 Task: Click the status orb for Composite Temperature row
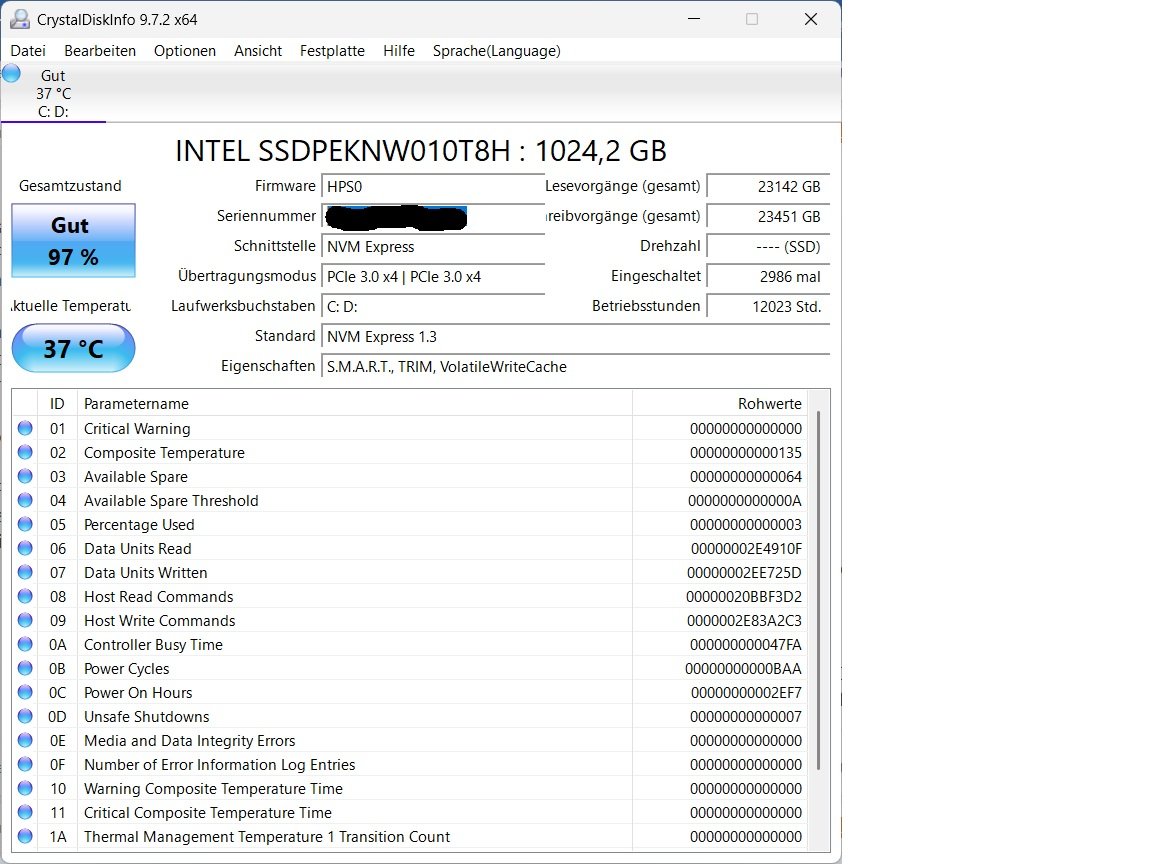click(25, 452)
